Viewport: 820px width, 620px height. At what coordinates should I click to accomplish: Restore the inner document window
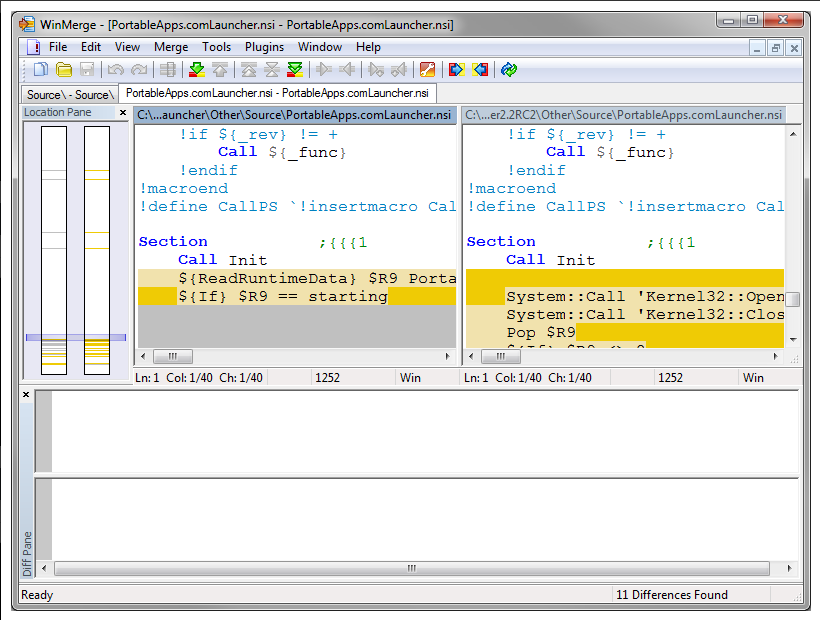point(776,48)
